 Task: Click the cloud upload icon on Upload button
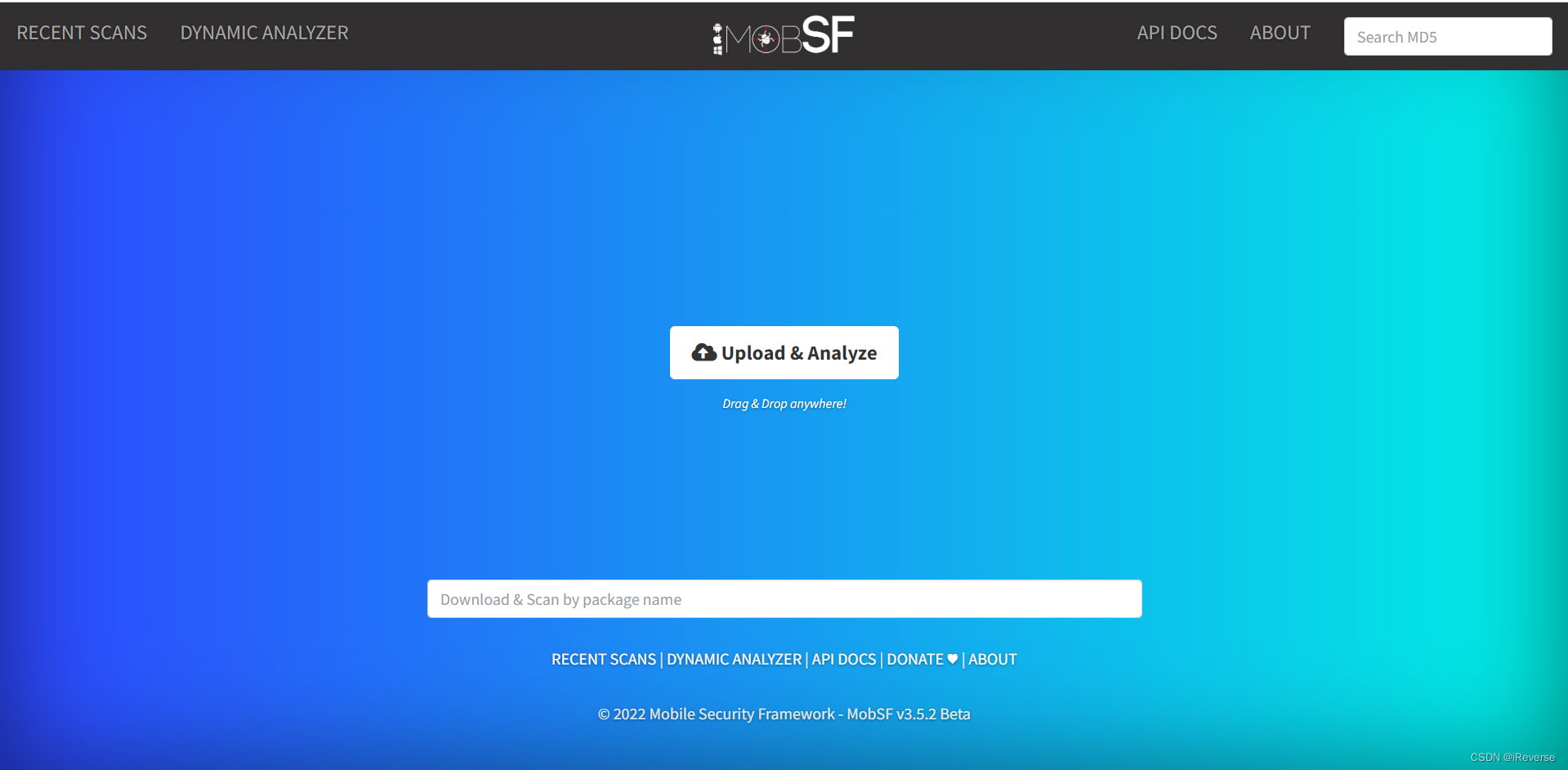click(704, 352)
